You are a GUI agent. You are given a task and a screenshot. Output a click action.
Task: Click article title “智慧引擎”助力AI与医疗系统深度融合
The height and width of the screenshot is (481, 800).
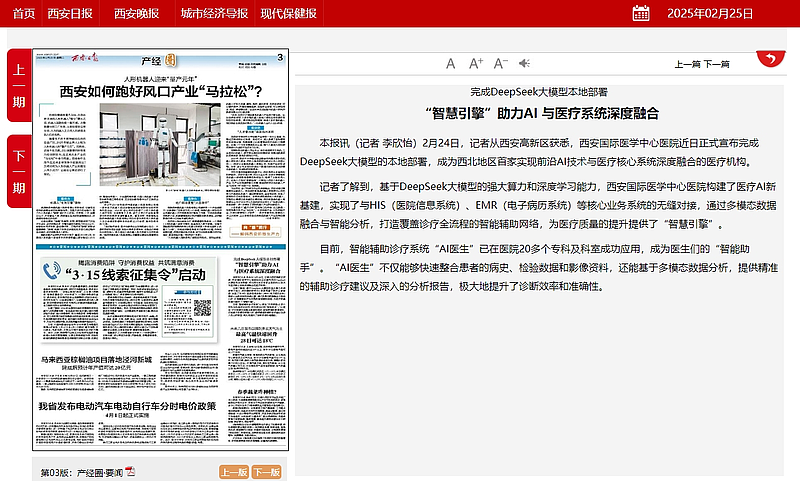(x=541, y=113)
